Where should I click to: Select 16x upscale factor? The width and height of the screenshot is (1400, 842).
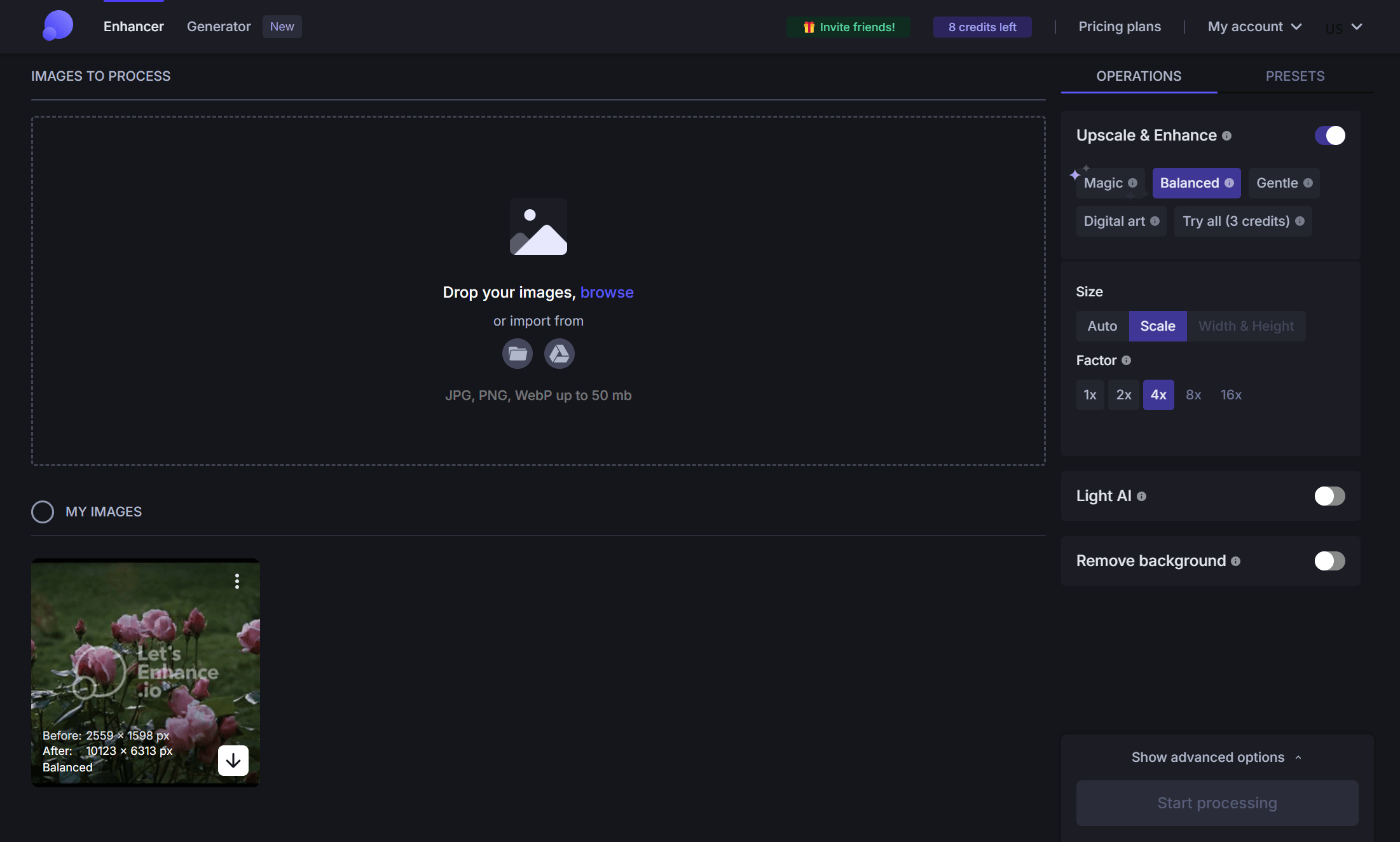click(x=1230, y=394)
